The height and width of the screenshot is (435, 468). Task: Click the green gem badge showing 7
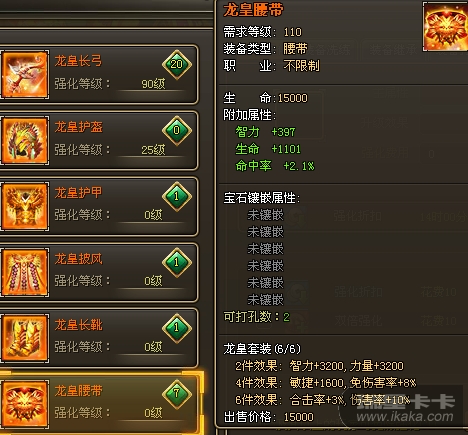pyautogui.click(x=177, y=394)
